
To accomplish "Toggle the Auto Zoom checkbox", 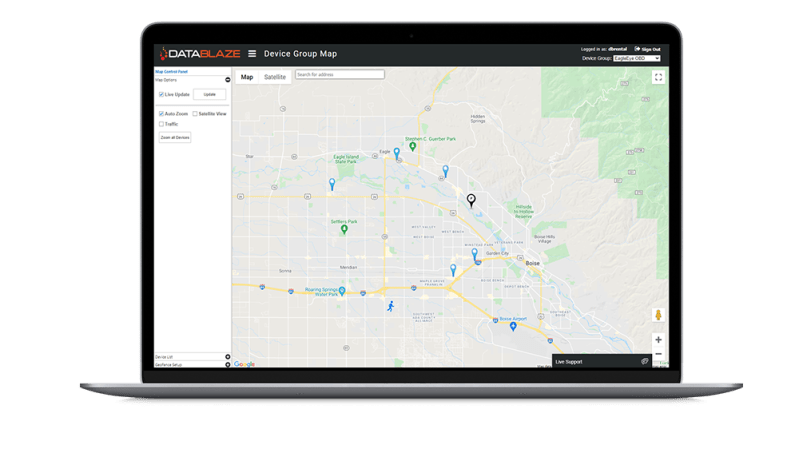I will tap(161, 114).
